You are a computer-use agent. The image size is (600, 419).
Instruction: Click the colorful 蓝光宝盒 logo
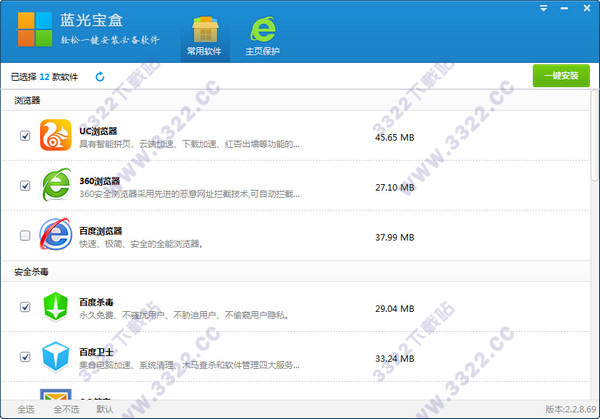click(35, 29)
